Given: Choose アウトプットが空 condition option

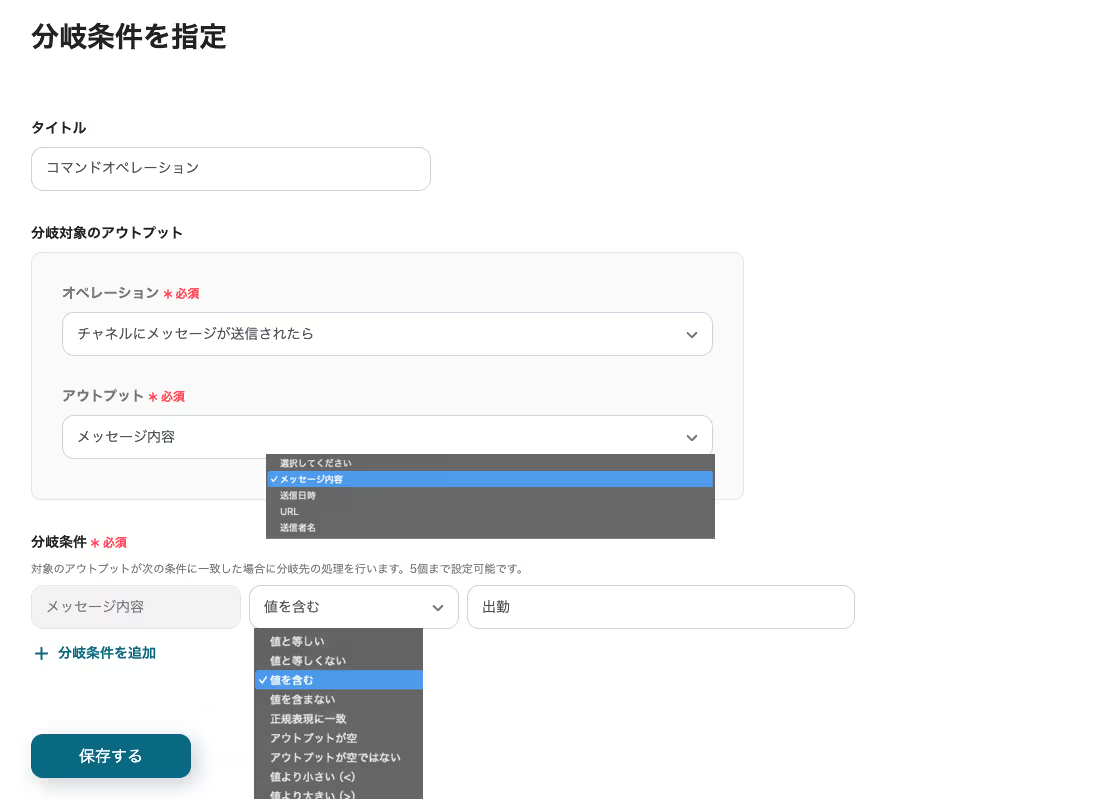Looking at the screenshot, I should [x=313, y=738].
